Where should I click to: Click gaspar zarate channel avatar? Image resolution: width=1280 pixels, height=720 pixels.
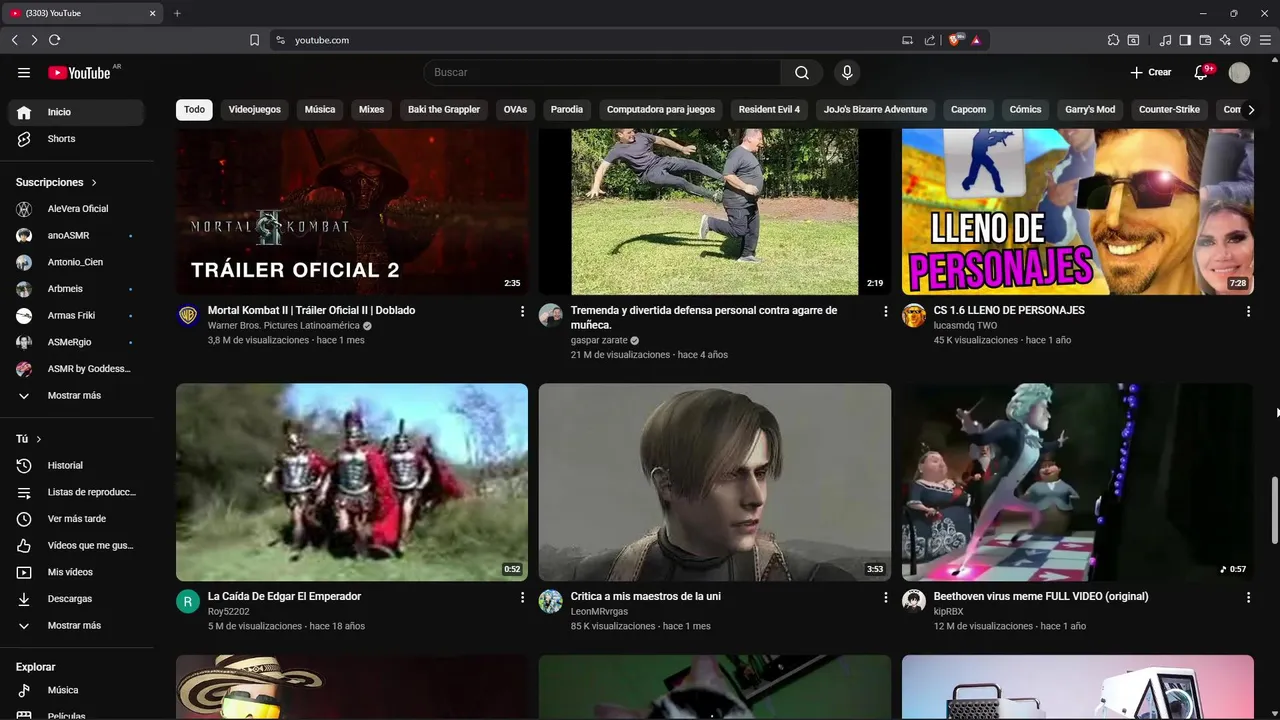[x=551, y=316]
